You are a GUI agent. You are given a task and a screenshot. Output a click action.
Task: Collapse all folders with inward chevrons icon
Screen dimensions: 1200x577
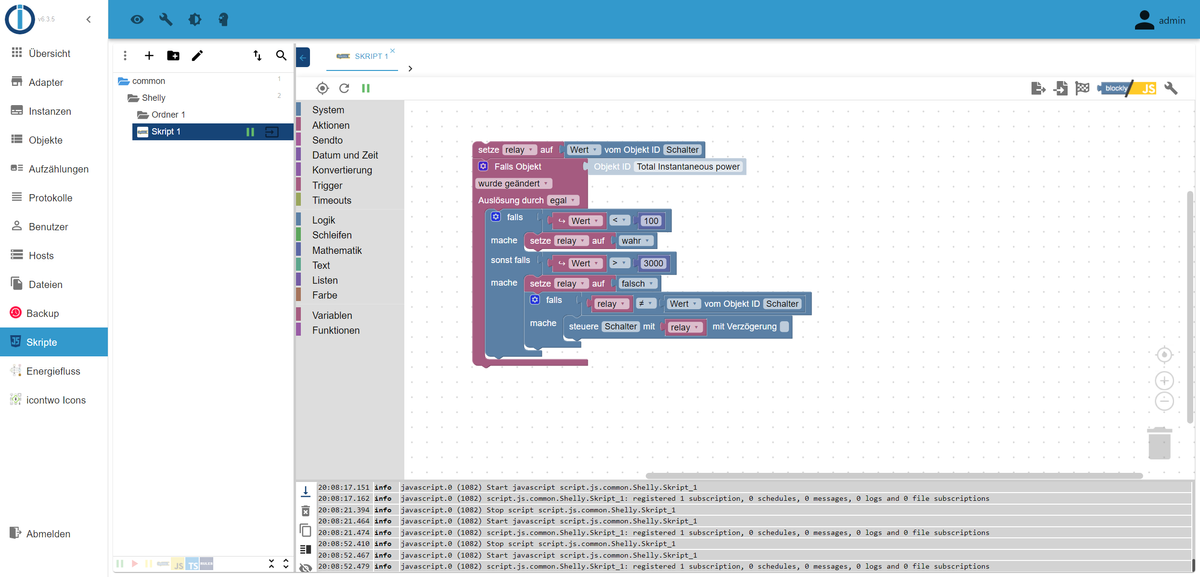[x=271, y=565]
